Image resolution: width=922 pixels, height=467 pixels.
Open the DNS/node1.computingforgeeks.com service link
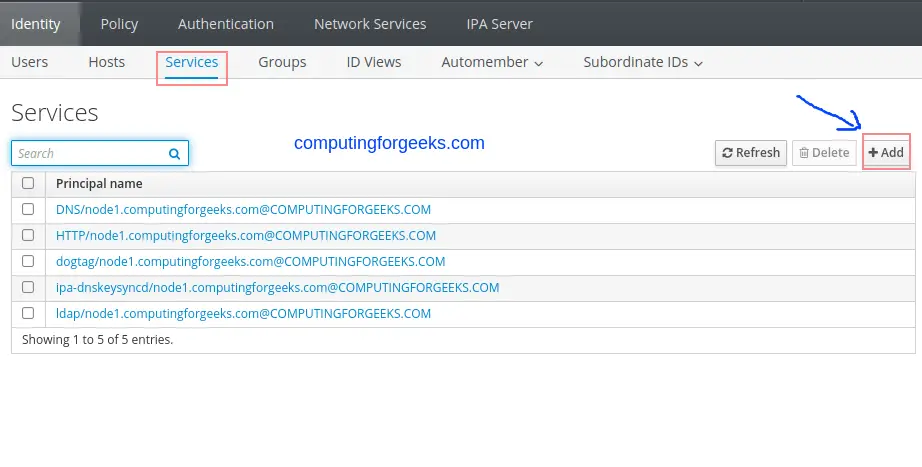pyautogui.click(x=243, y=209)
